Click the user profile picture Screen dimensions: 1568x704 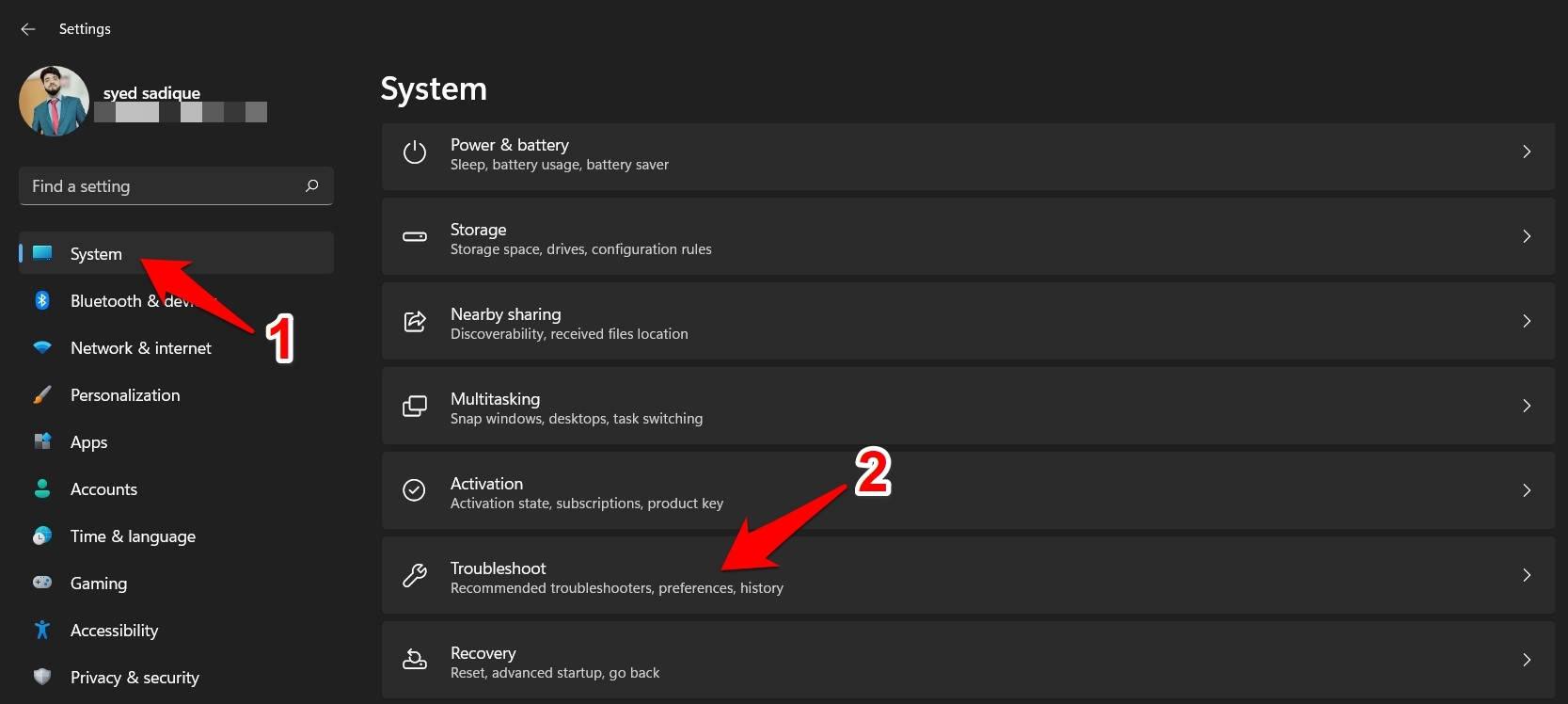[54, 101]
